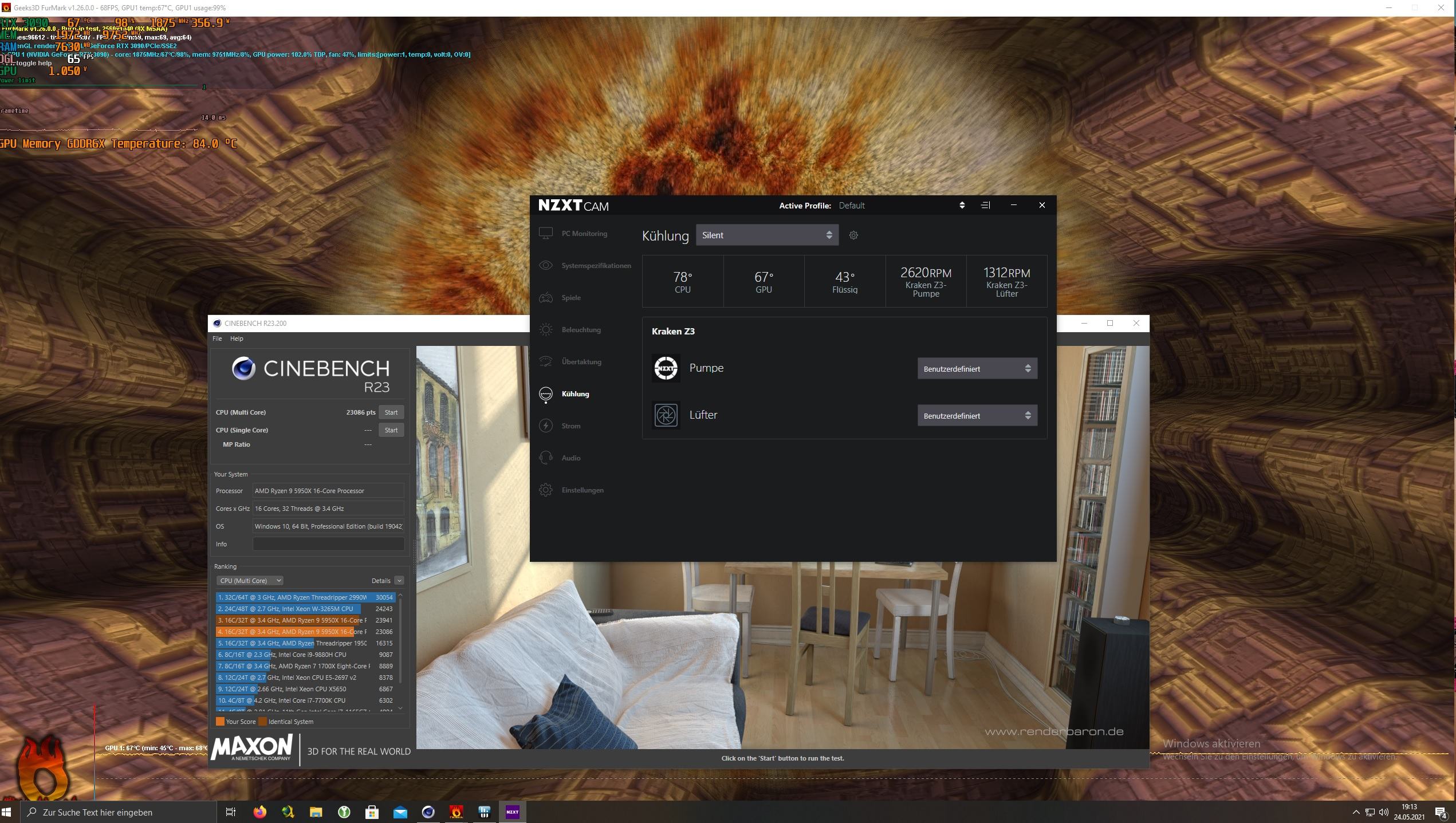Open Systemspezifikationen eye icon section

pyautogui.click(x=595, y=266)
